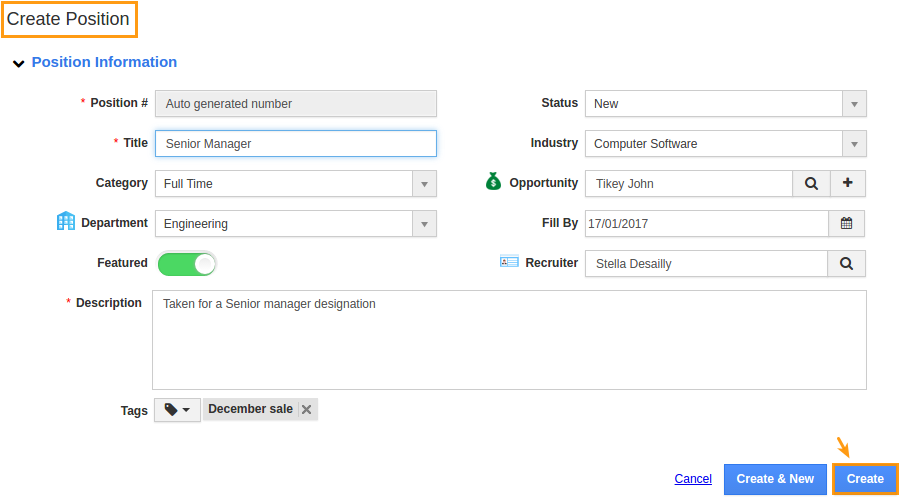
Task: Click the Position Information heading
Action: (x=104, y=62)
